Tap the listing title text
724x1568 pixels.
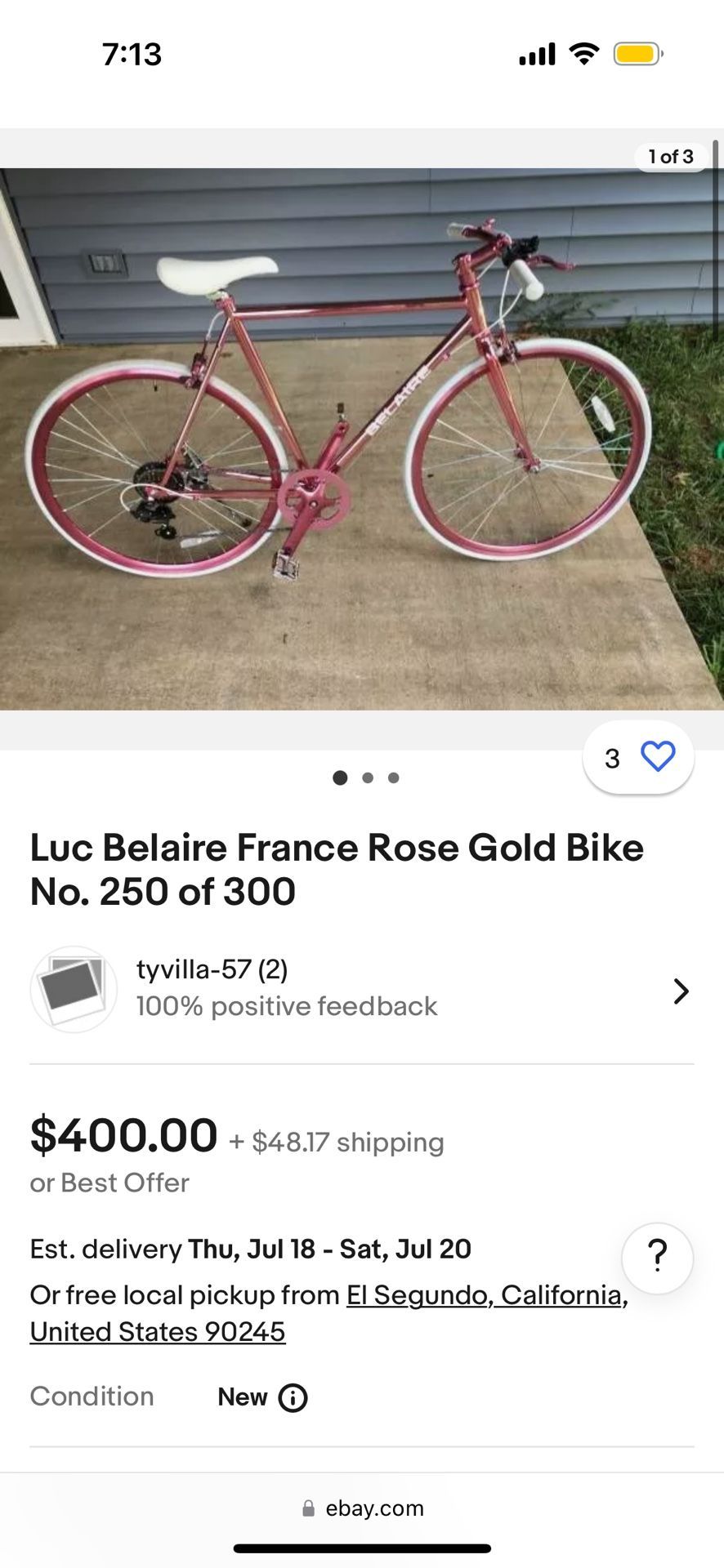pyautogui.click(x=336, y=869)
